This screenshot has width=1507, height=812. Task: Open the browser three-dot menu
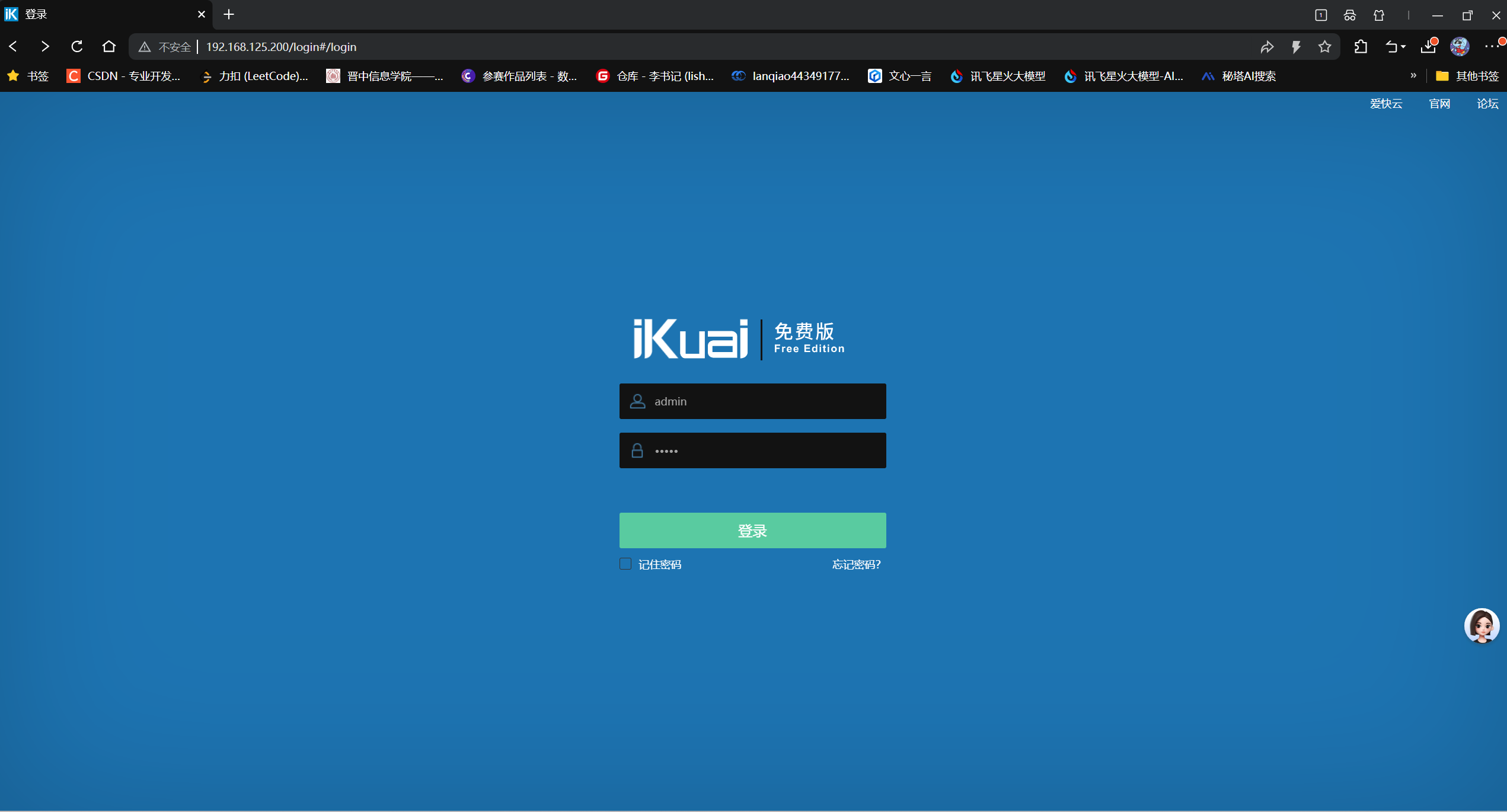point(1493,46)
